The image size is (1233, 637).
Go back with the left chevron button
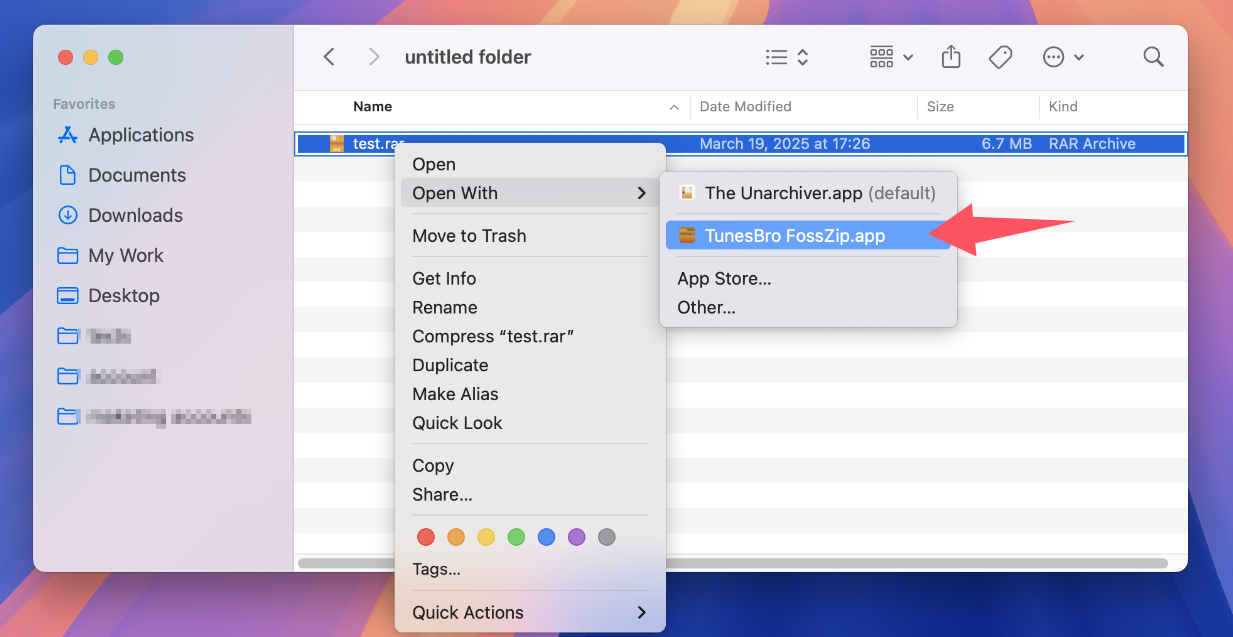coord(329,57)
